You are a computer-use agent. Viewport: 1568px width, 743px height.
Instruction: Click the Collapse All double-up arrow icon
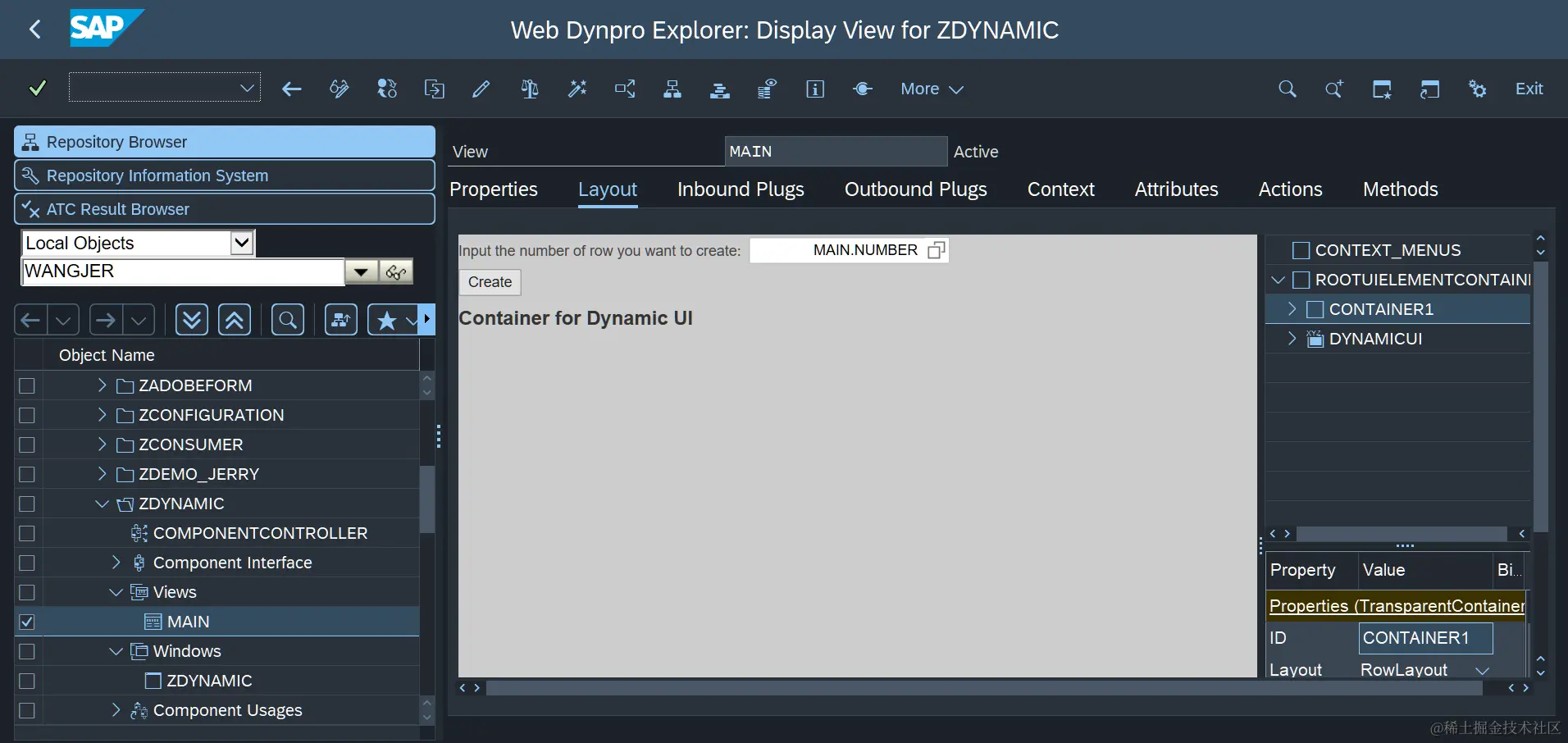coord(235,320)
